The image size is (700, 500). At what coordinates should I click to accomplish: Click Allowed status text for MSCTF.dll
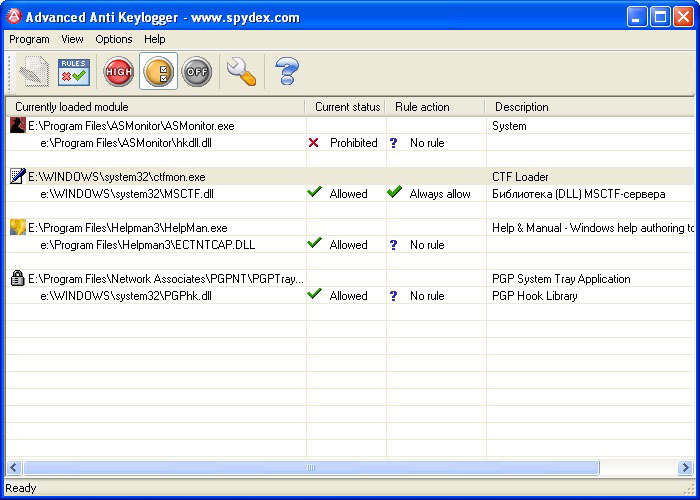(x=348, y=194)
